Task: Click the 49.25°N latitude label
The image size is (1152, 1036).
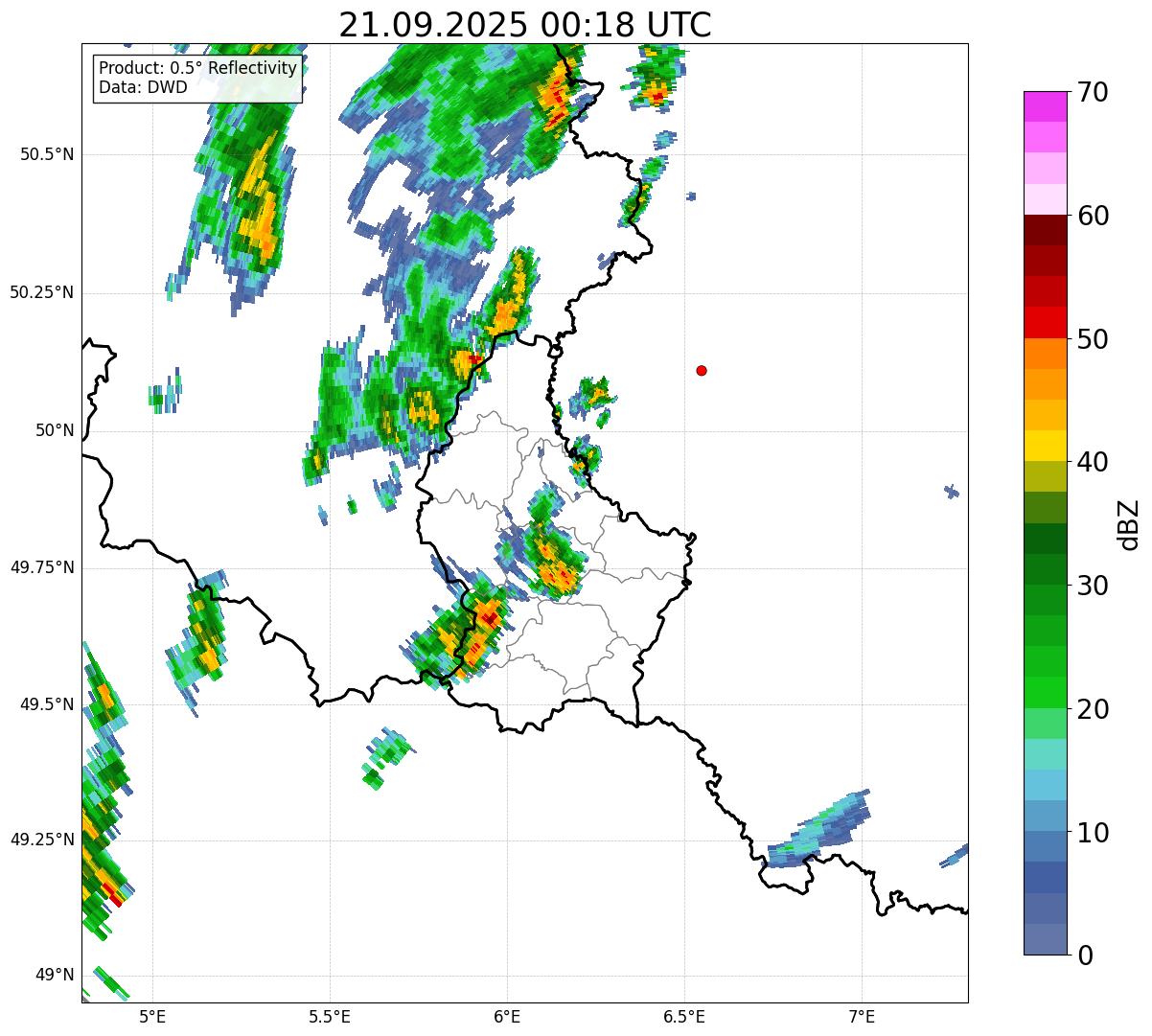Action: click(x=41, y=840)
